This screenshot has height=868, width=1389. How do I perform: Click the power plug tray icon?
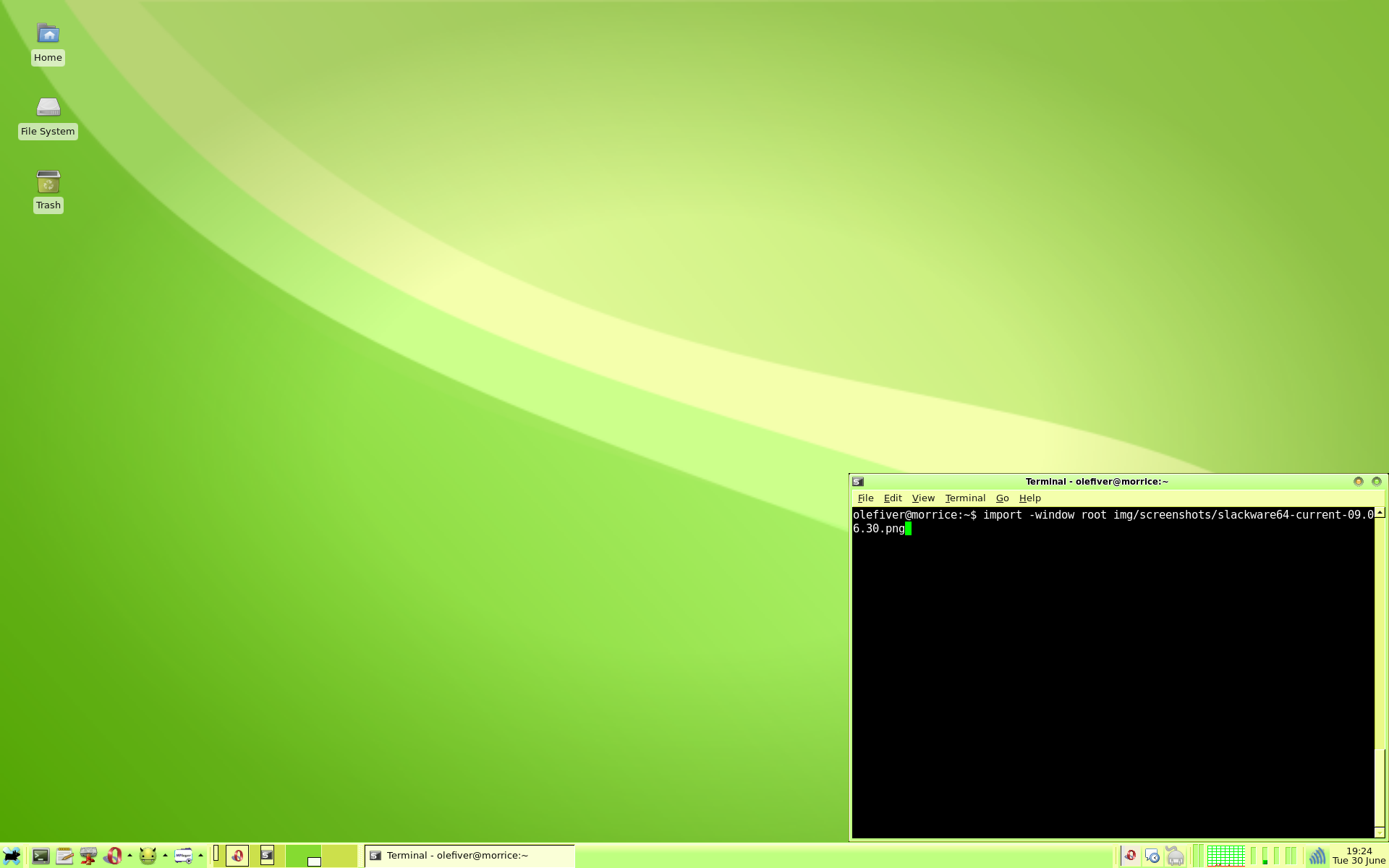pos(1176,856)
